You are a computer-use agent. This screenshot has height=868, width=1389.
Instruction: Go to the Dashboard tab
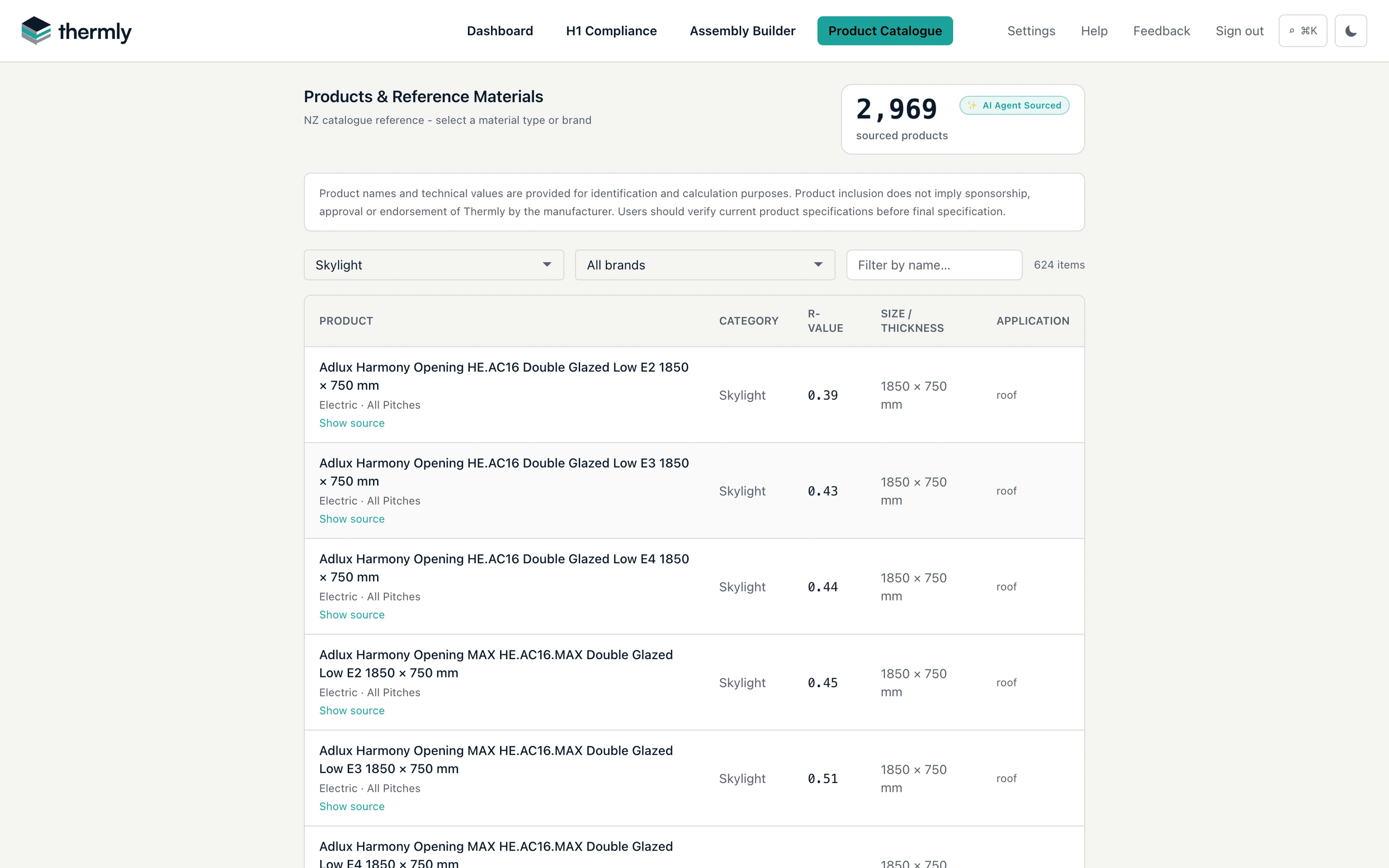(500, 31)
